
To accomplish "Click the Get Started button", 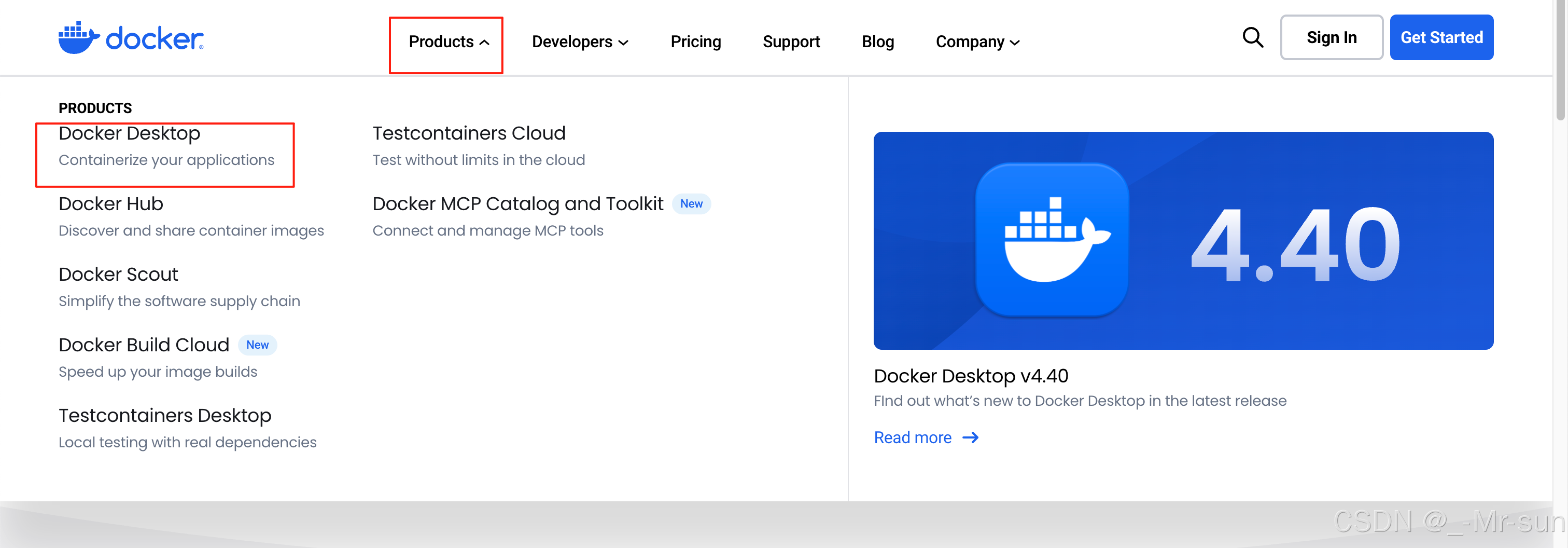I will pyautogui.click(x=1442, y=37).
